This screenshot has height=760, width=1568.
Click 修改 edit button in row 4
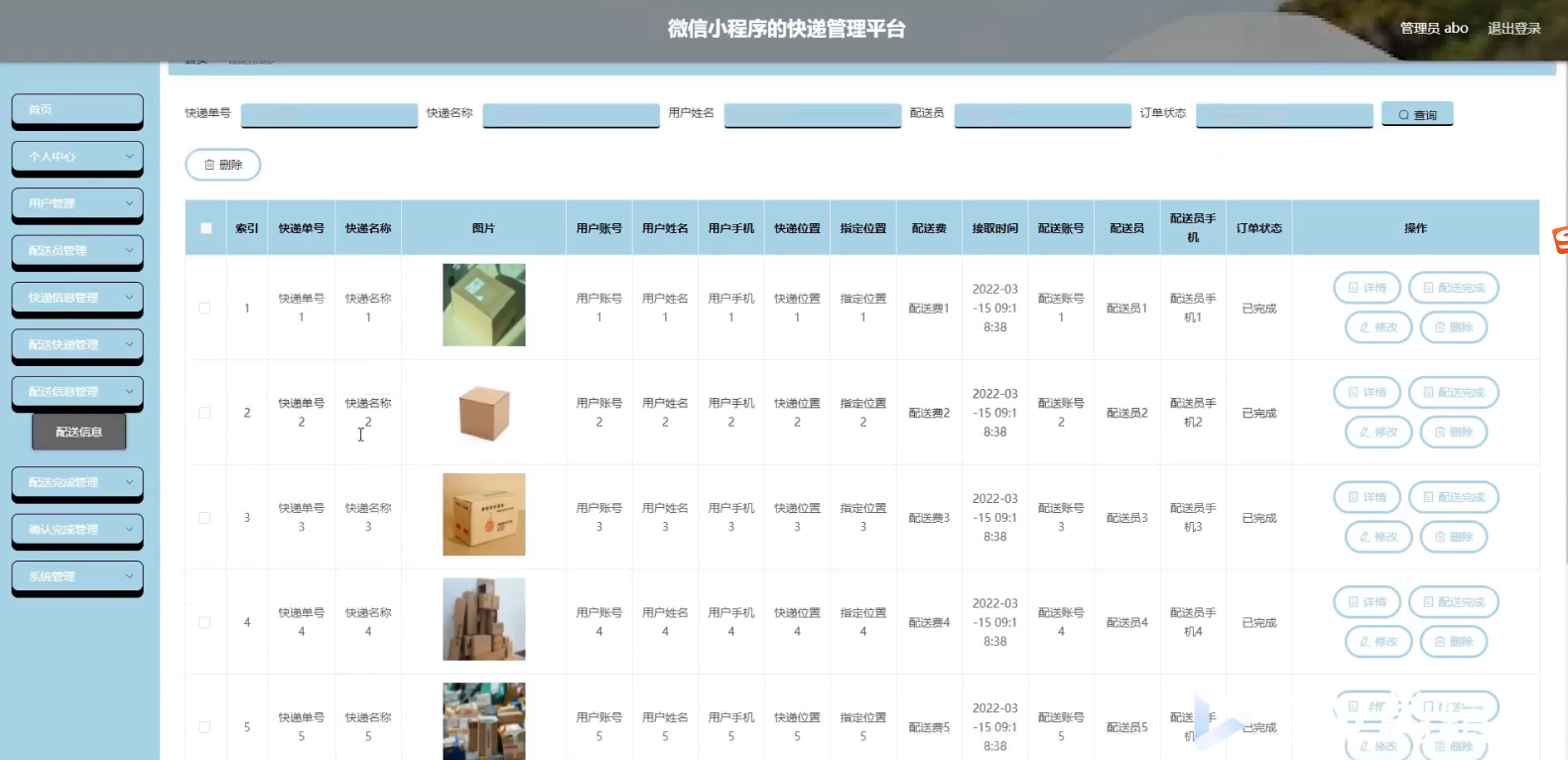point(1377,642)
